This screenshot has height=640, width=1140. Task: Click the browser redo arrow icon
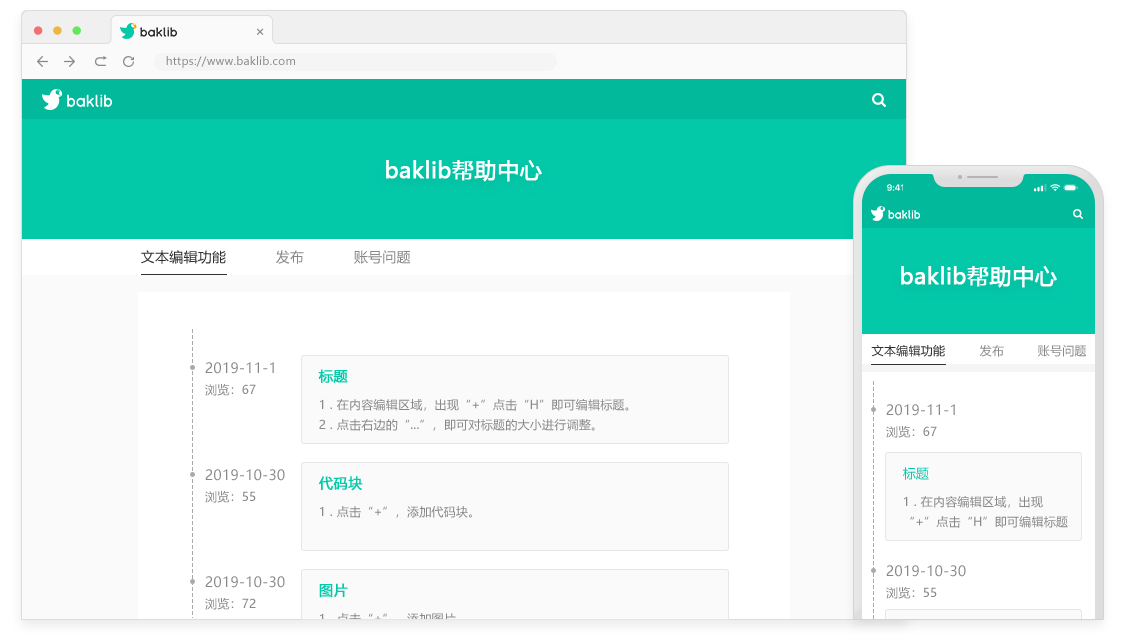[100, 61]
